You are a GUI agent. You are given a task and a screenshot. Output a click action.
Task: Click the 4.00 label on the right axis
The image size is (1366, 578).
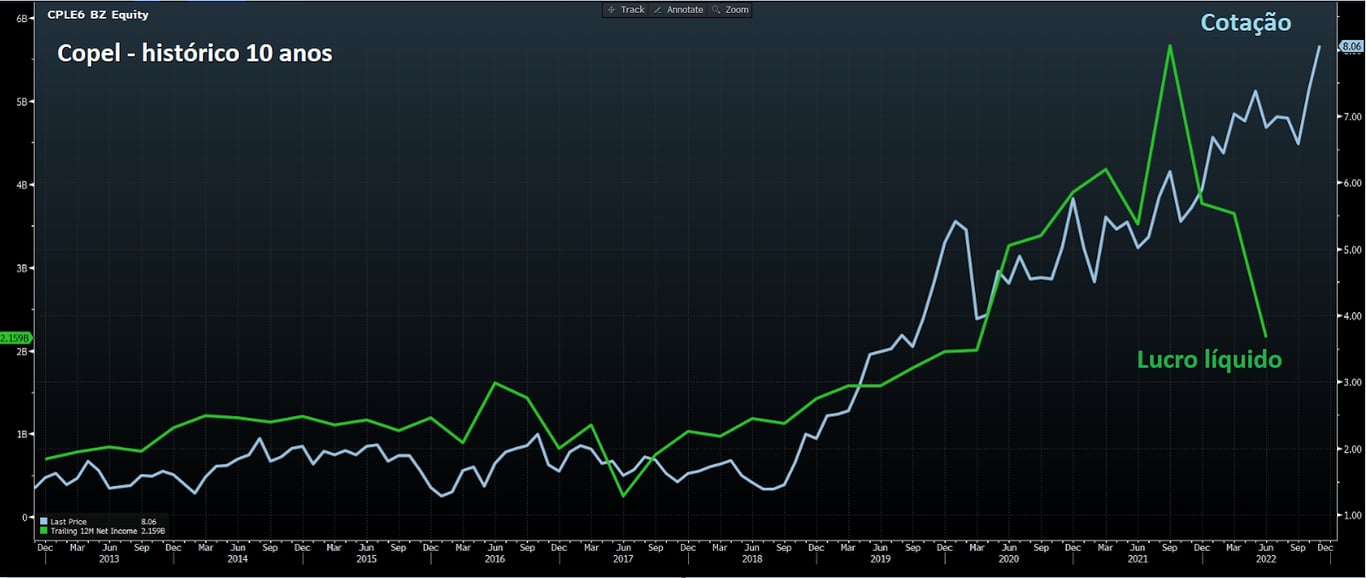1352,316
